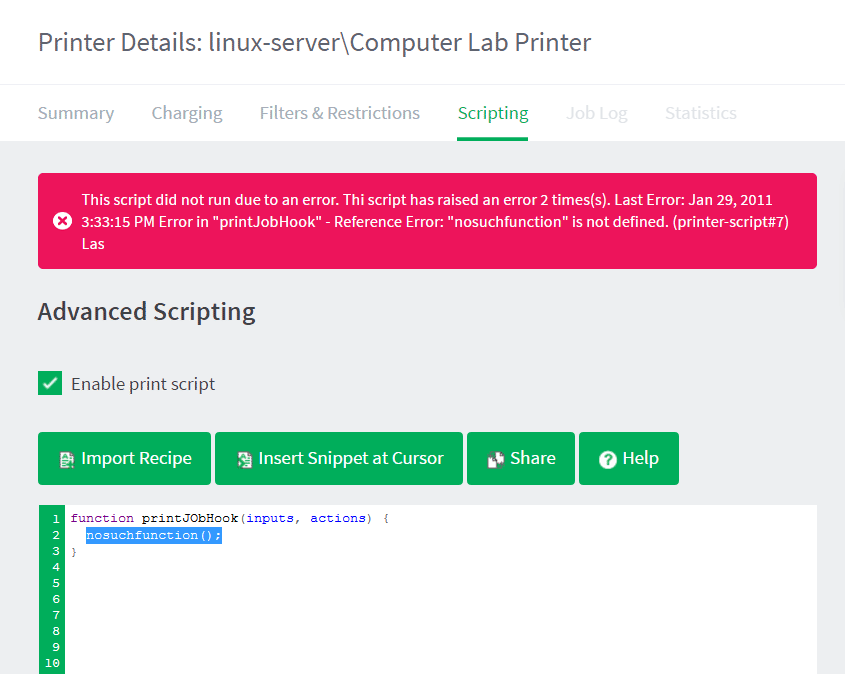Click line number 10 in editor gutter
Screen dimensions: 845x674
click(52, 663)
